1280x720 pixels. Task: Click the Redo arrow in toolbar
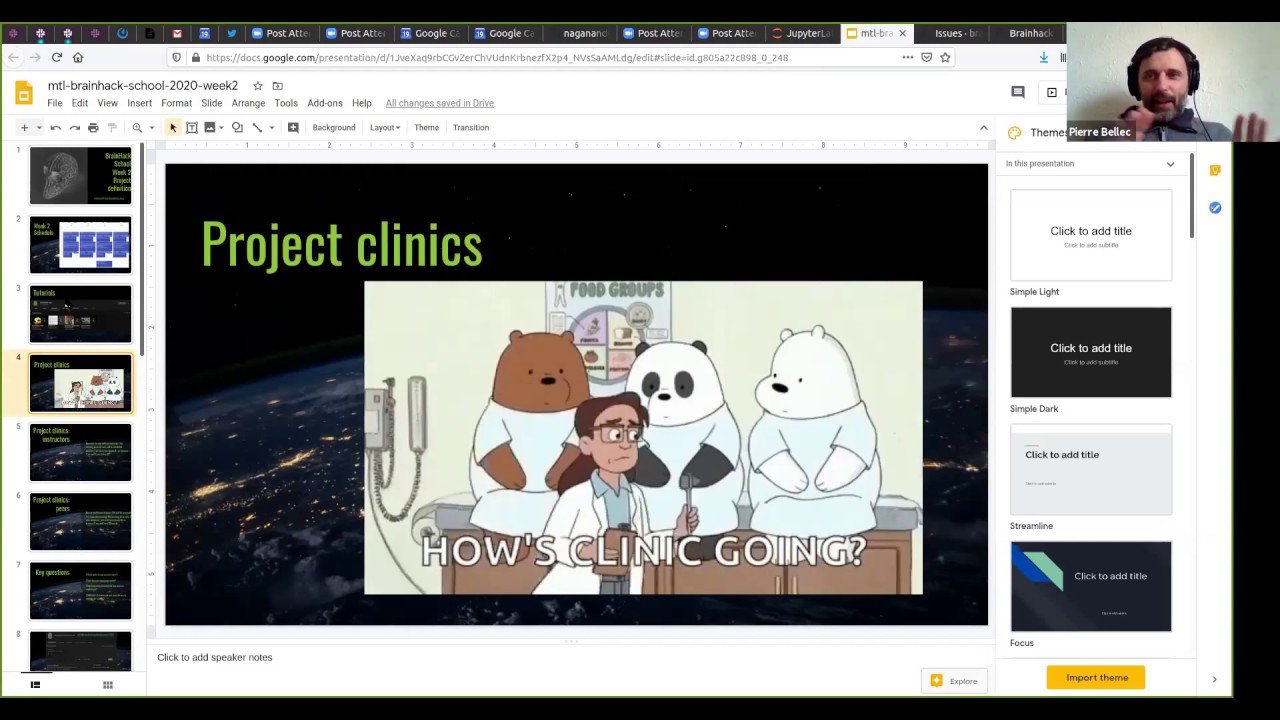click(75, 128)
